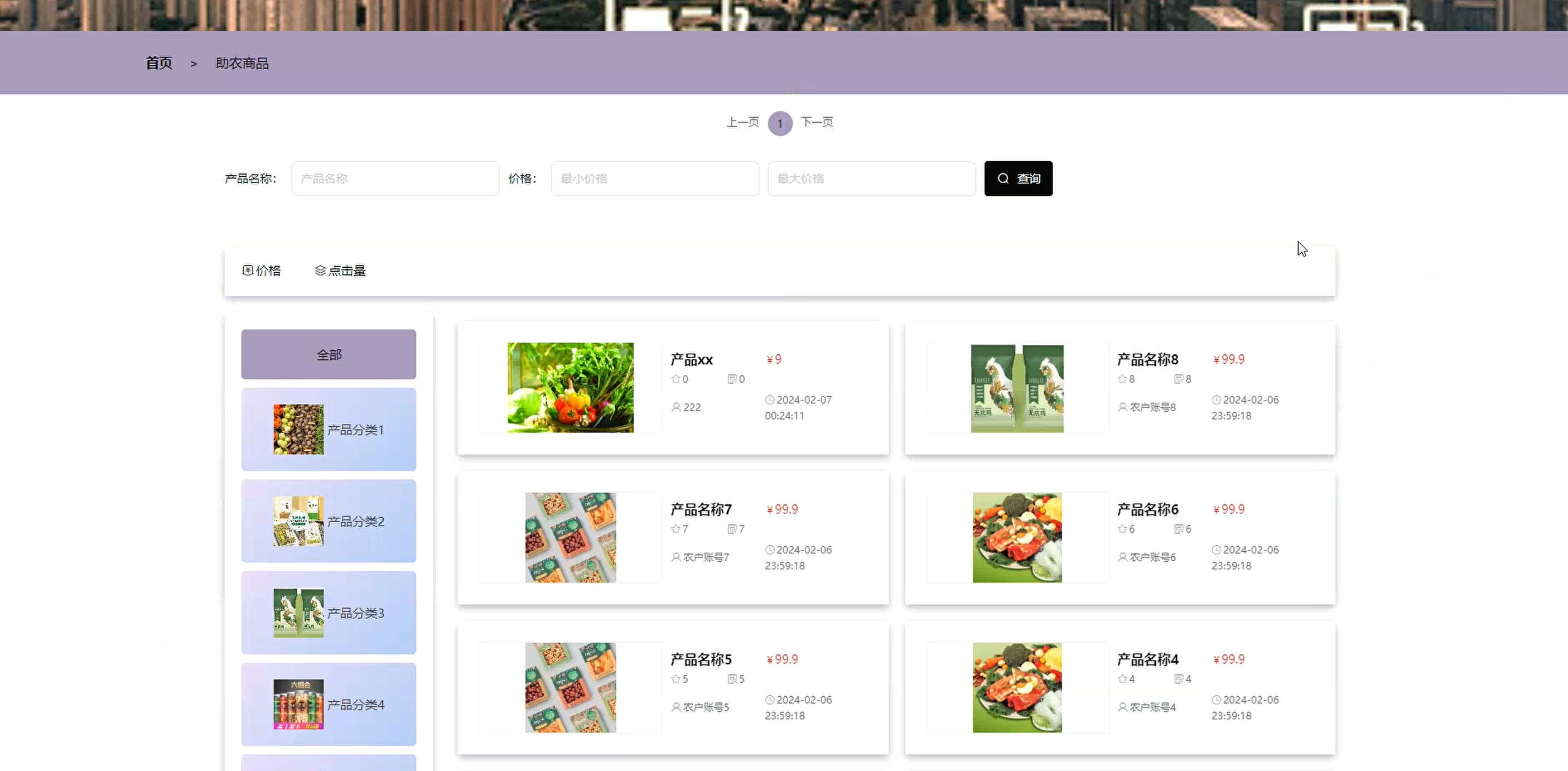Open 产品名称7 product image

570,537
